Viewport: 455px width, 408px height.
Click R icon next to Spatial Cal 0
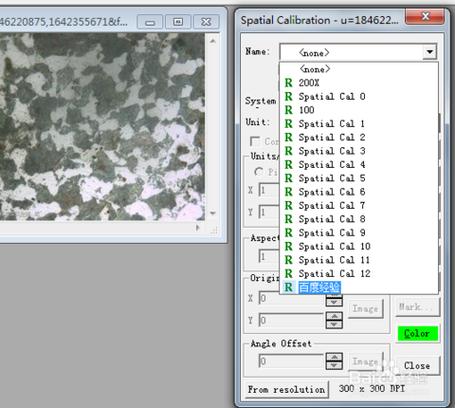click(x=289, y=96)
